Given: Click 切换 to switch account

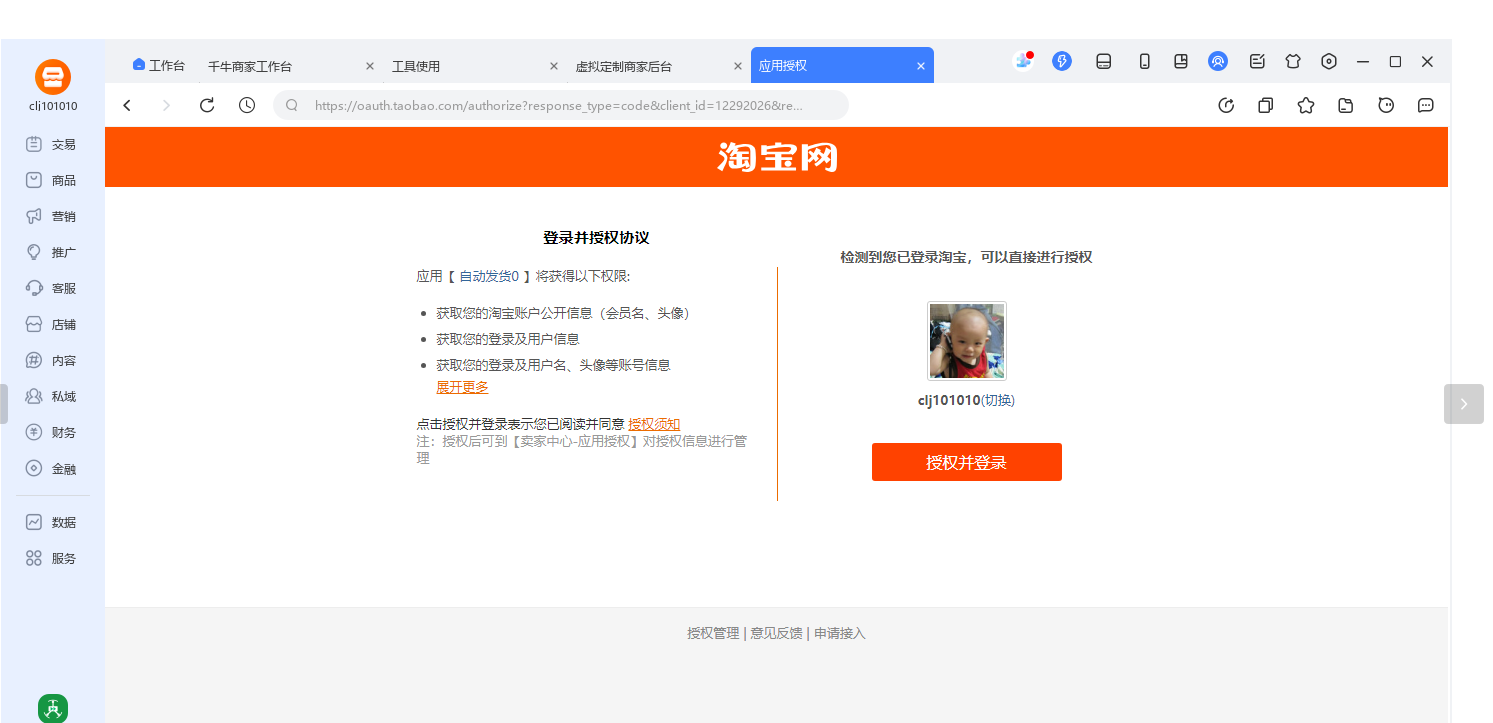Looking at the screenshot, I should click(998, 400).
